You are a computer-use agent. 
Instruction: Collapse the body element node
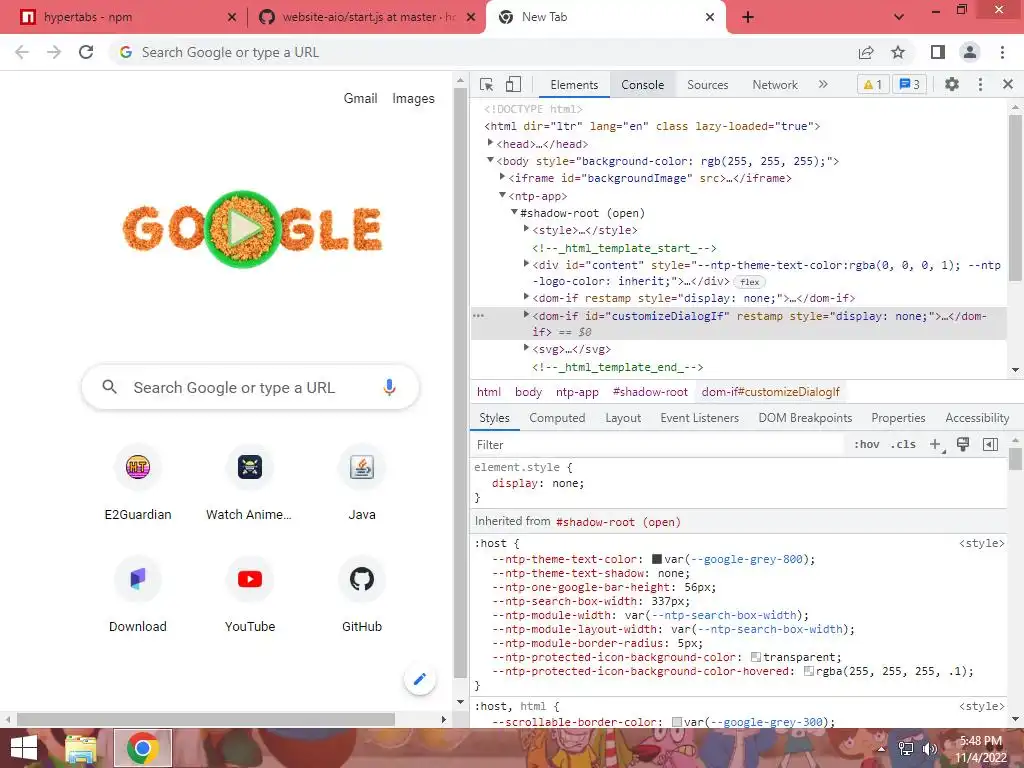tap(490, 160)
